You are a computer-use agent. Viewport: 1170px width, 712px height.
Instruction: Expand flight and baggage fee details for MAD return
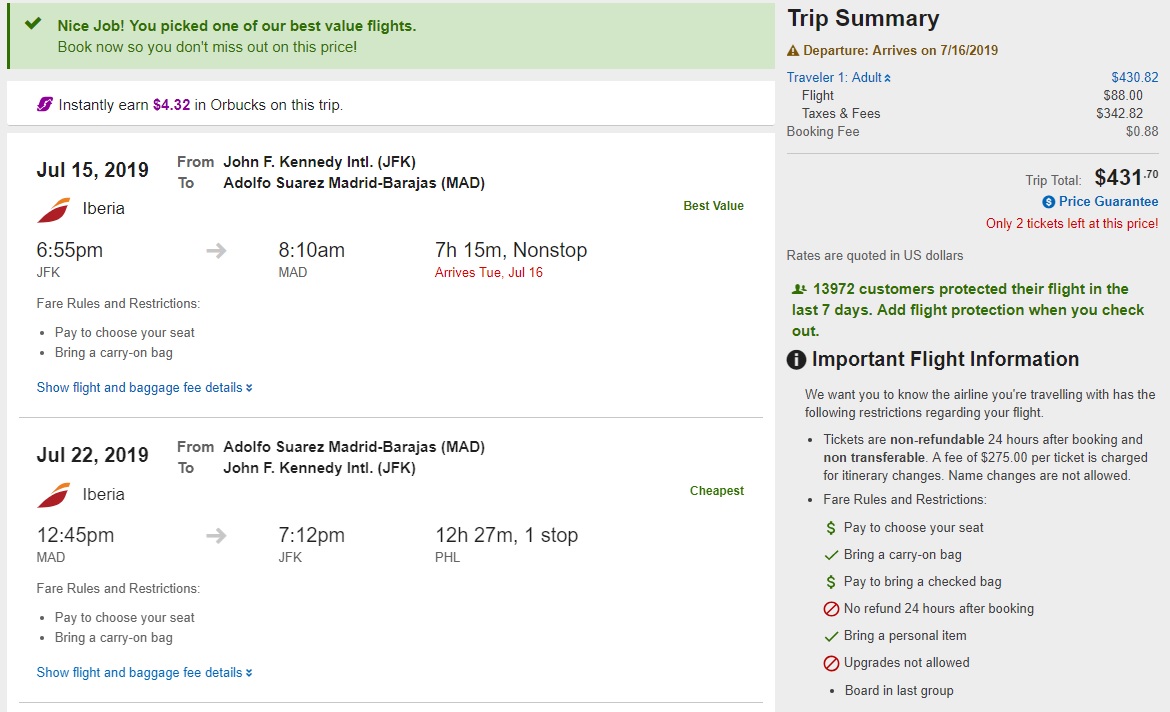(144, 673)
